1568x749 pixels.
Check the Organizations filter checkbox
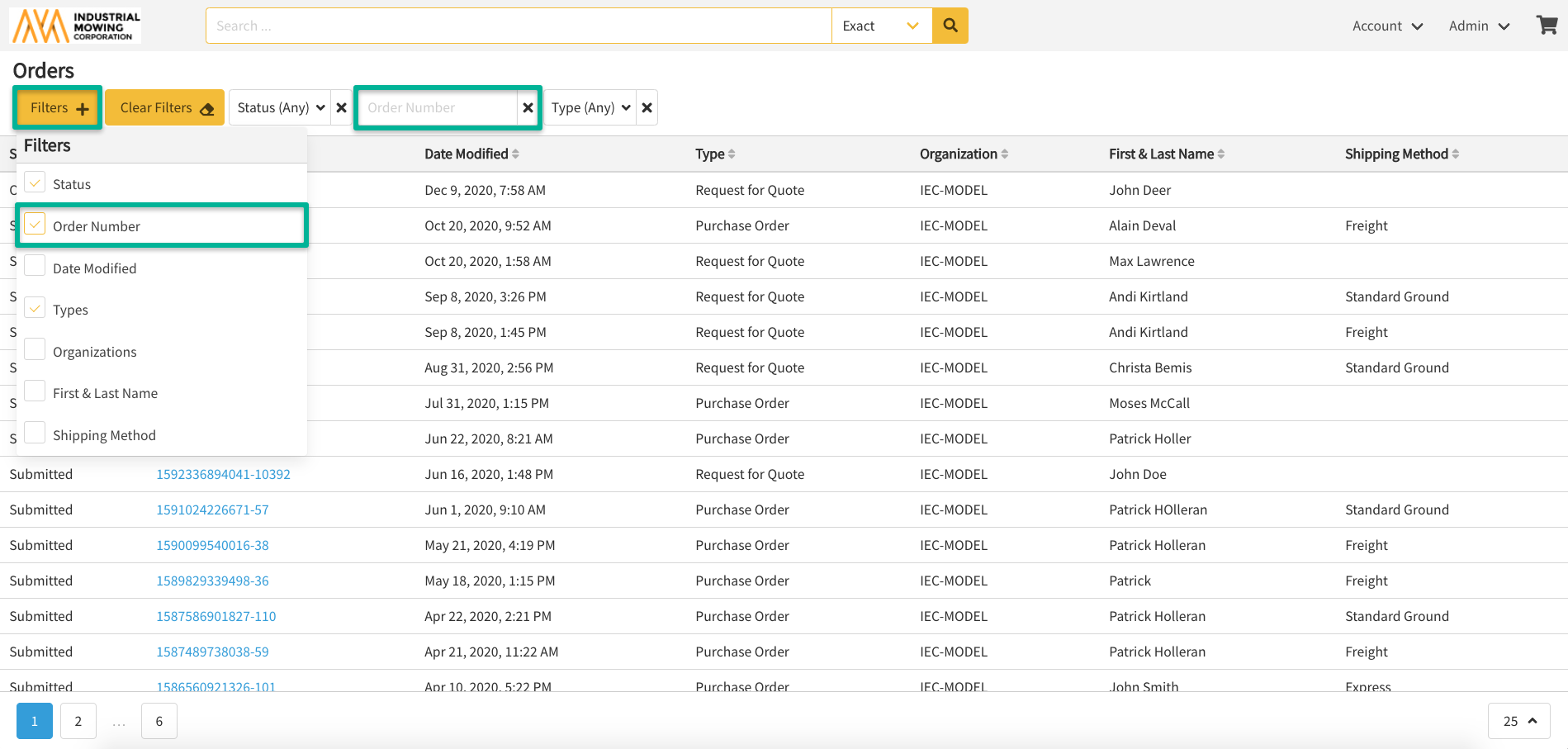pyautogui.click(x=35, y=350)
